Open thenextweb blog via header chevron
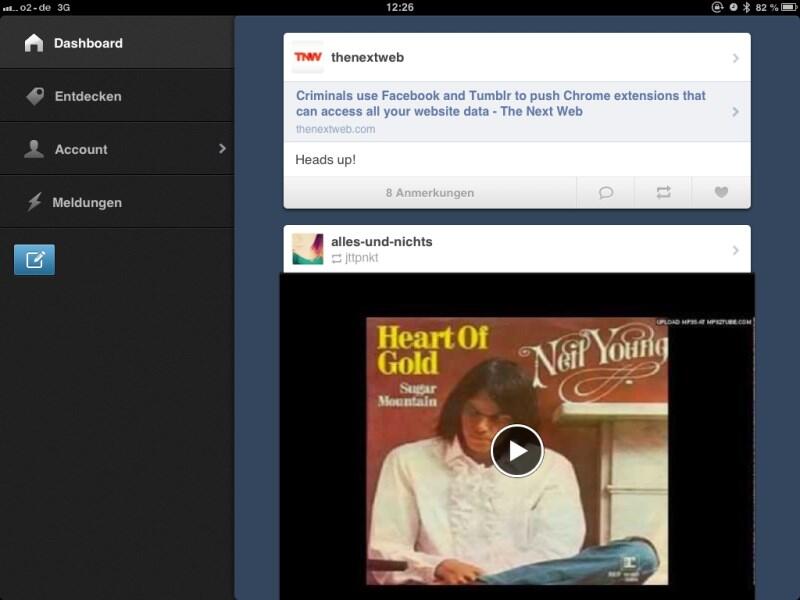 click(735, 58)
